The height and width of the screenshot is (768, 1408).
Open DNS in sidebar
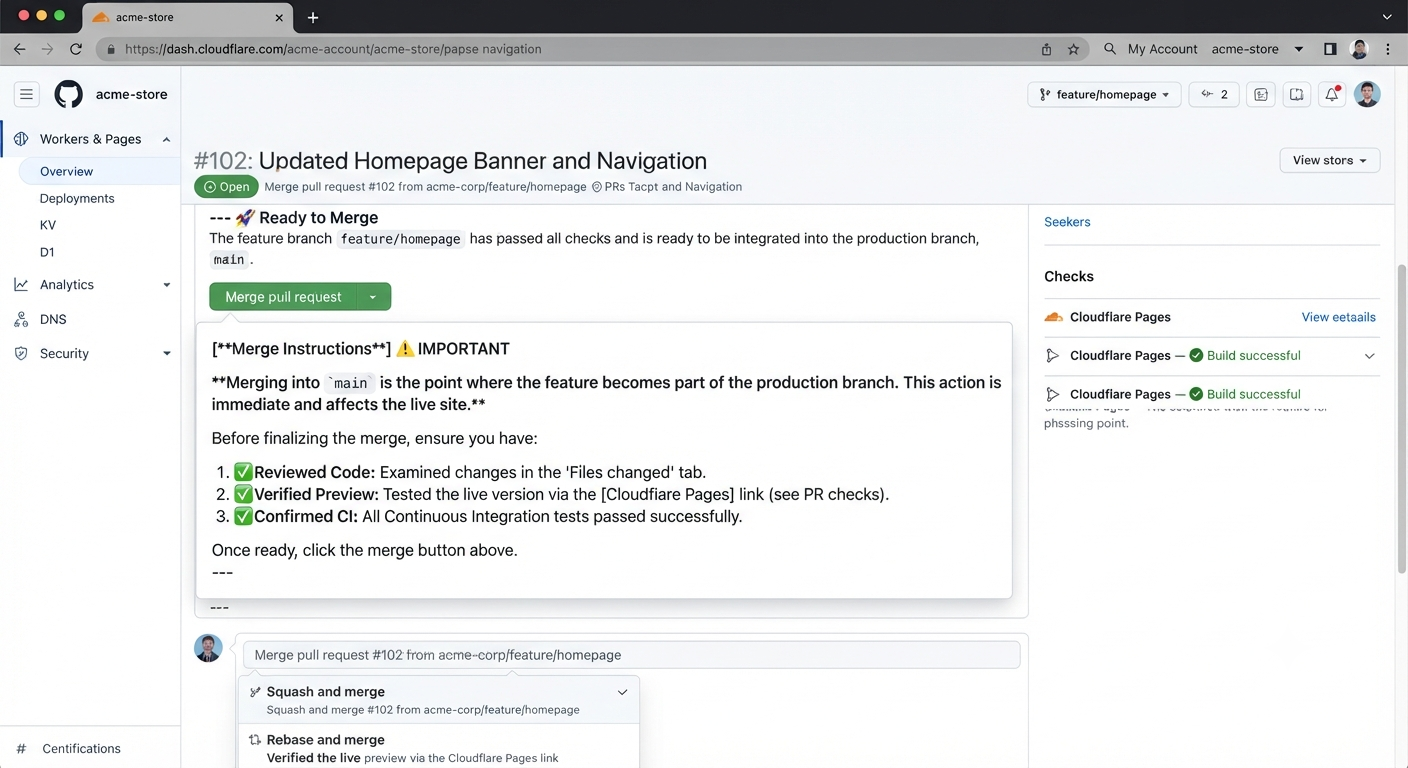[x=53, y=320]
